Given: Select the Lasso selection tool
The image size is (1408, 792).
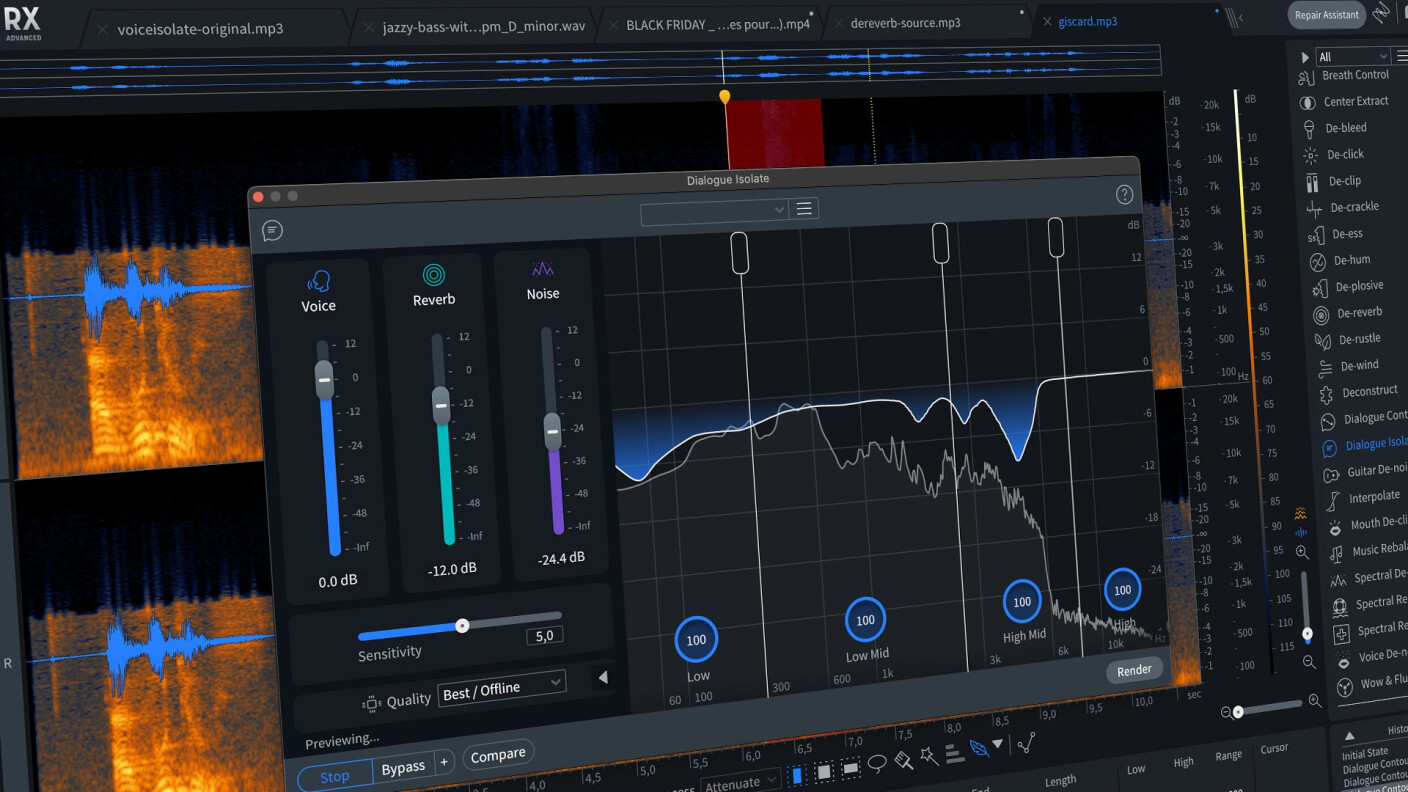Looking at the screenshot, I should pyautogui.click(x=877, y=763).
